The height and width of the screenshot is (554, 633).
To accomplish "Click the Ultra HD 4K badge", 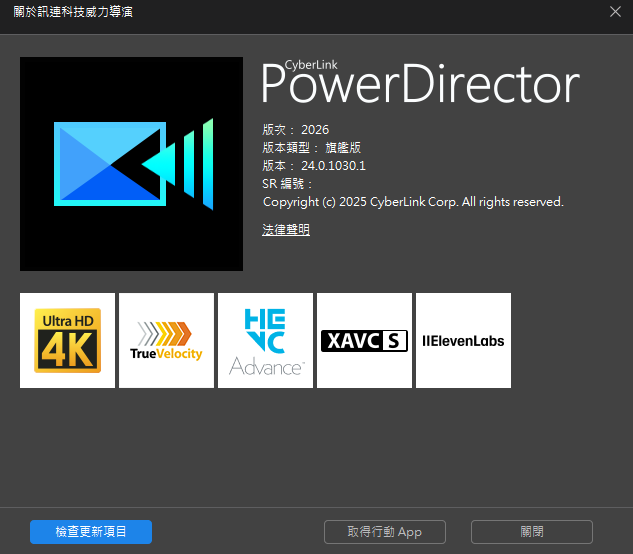I will 67,340.
